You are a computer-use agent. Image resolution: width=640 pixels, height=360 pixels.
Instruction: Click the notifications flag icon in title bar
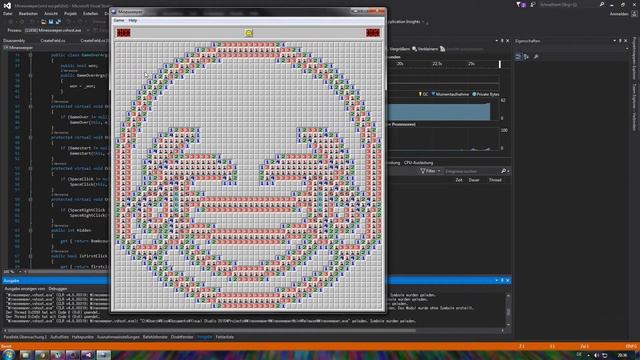point(520,5)
